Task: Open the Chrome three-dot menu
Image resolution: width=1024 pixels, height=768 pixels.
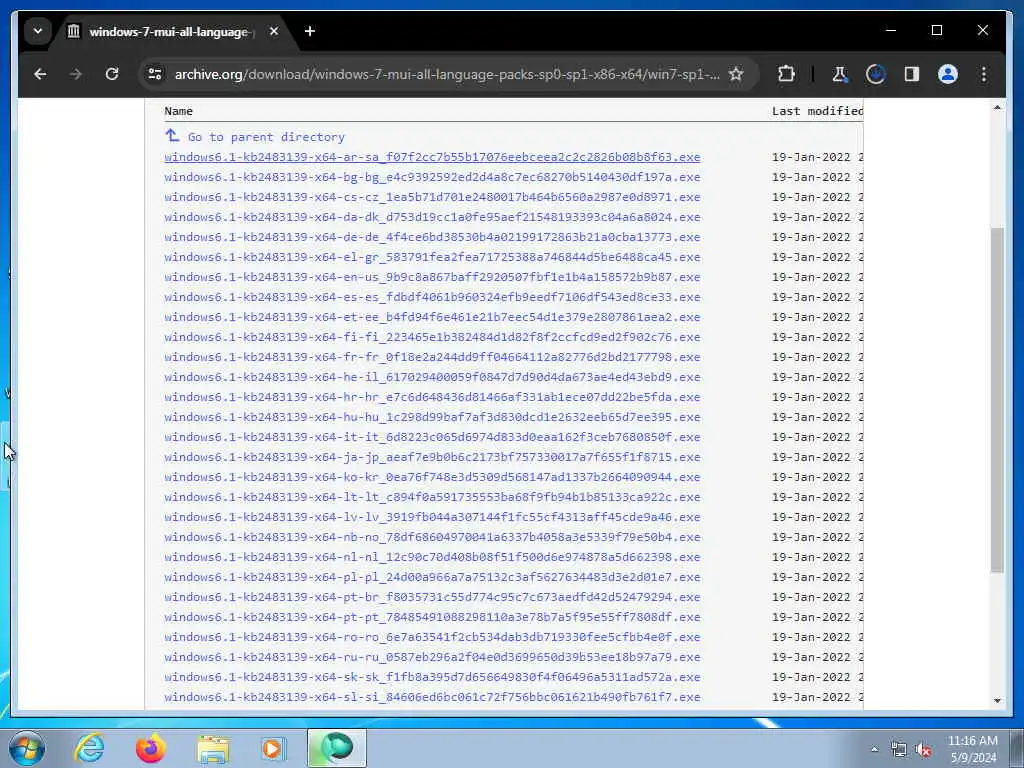Action: [x=984, y=74]
